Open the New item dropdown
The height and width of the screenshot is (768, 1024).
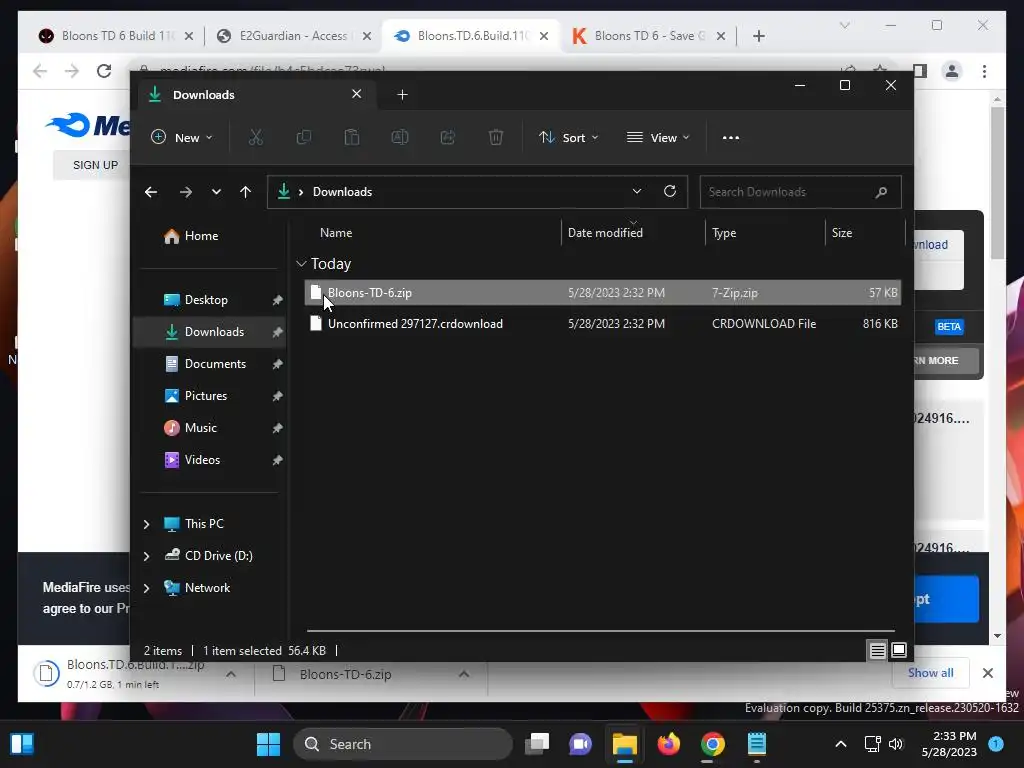pyautogui.click(x=182, y=137)
